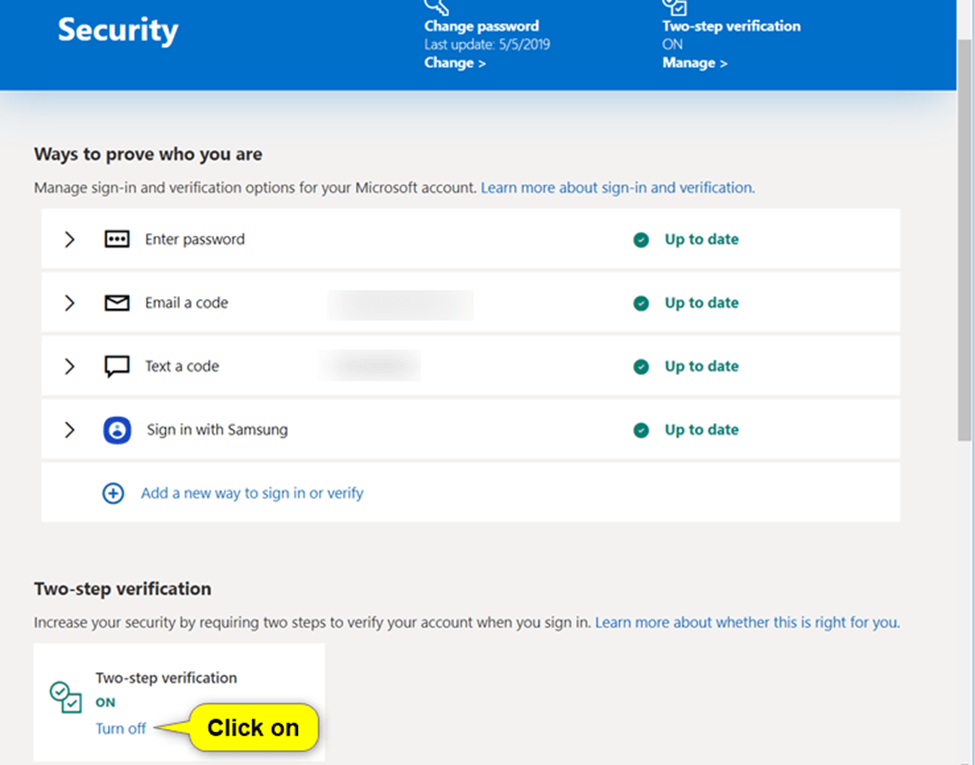Click the two-step verification header icon
The width and height of the screenshot is (975, 765).
673,6
